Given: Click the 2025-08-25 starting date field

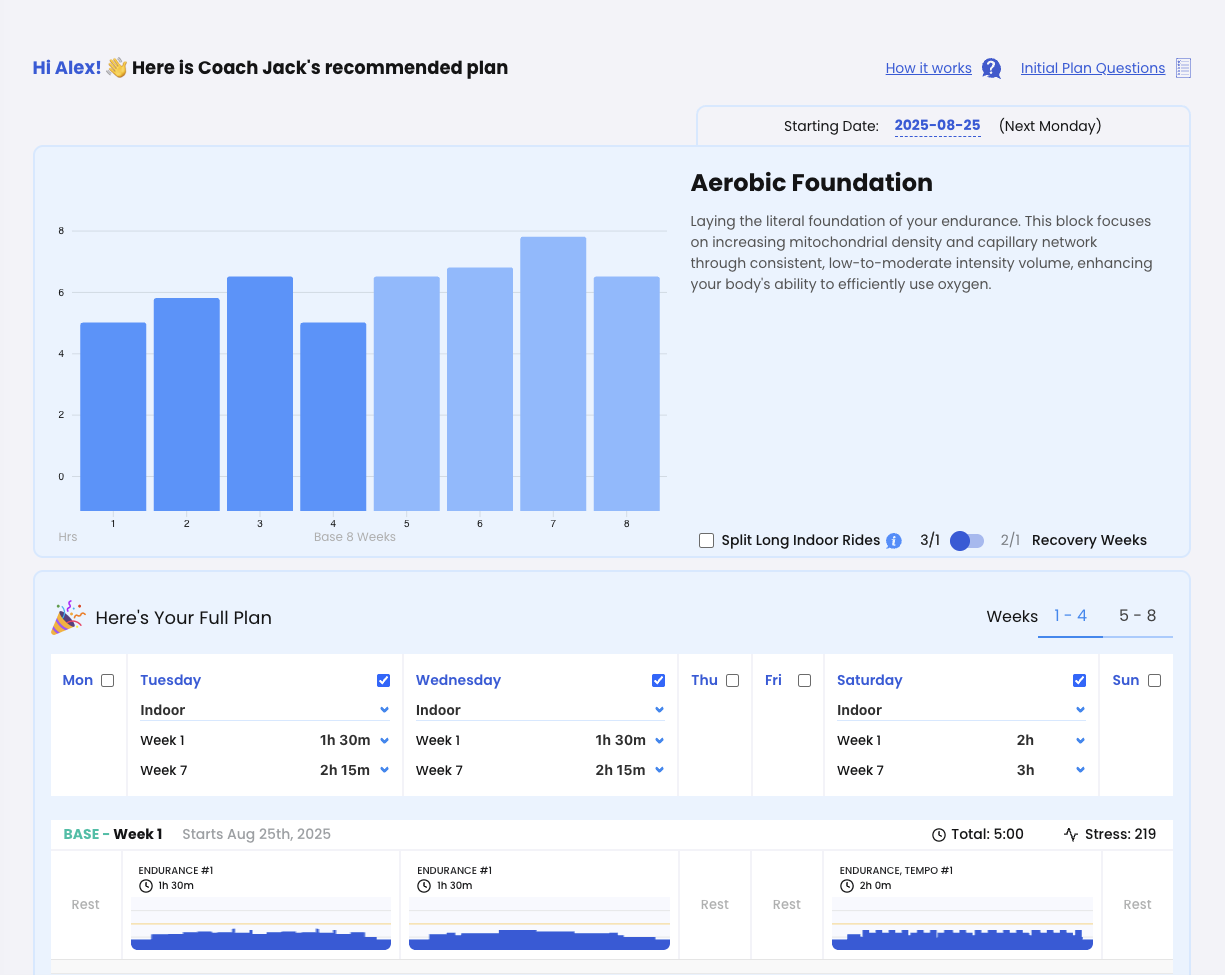Looking at the screenshot, I should [937, 126].
